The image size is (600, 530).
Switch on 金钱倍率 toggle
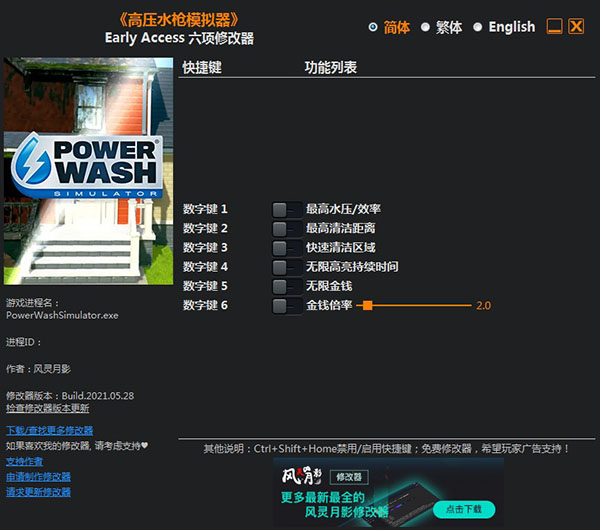click(286, 305)
